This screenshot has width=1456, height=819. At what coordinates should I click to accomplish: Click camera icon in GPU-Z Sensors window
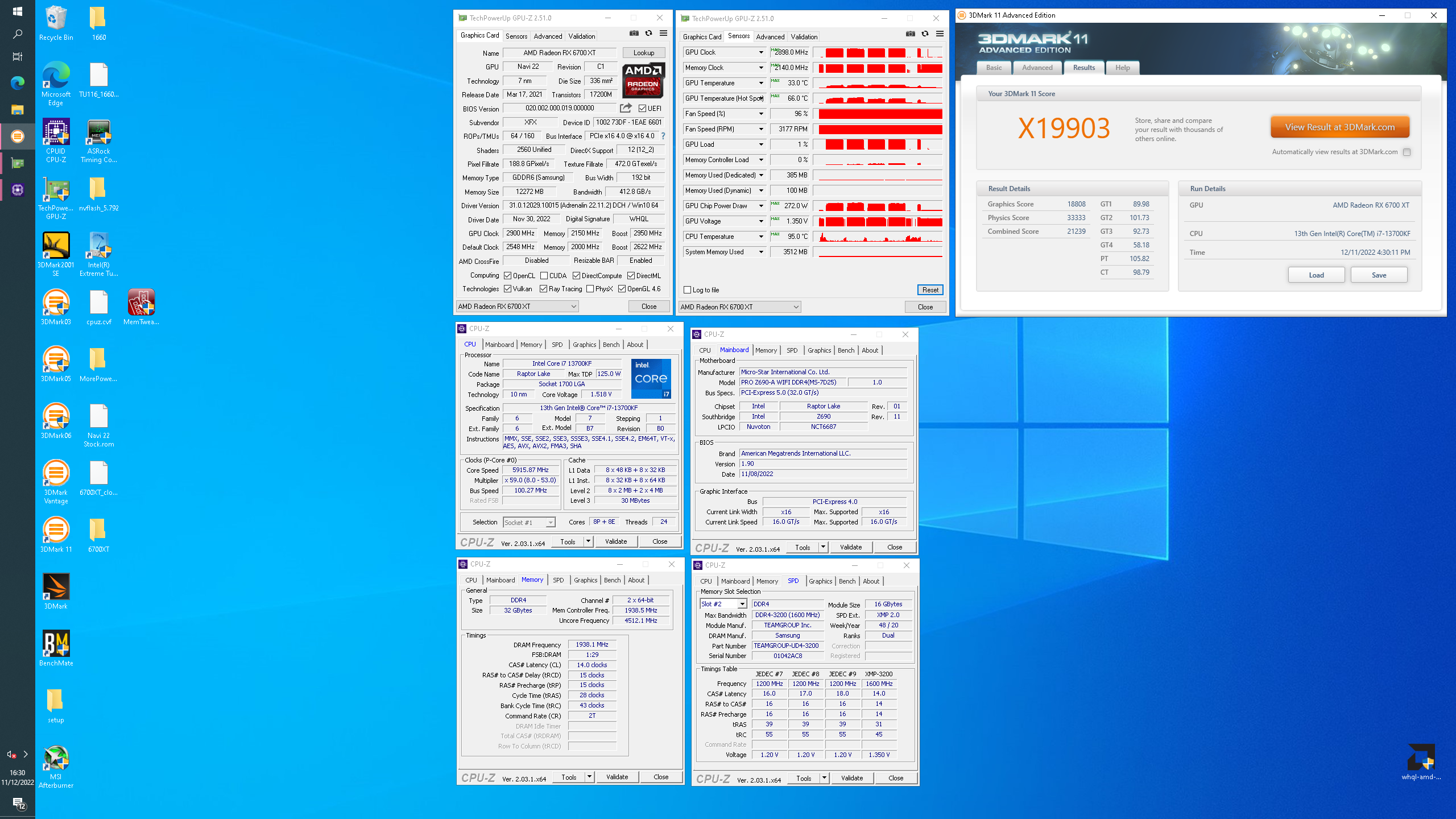(x=910, y=34)
